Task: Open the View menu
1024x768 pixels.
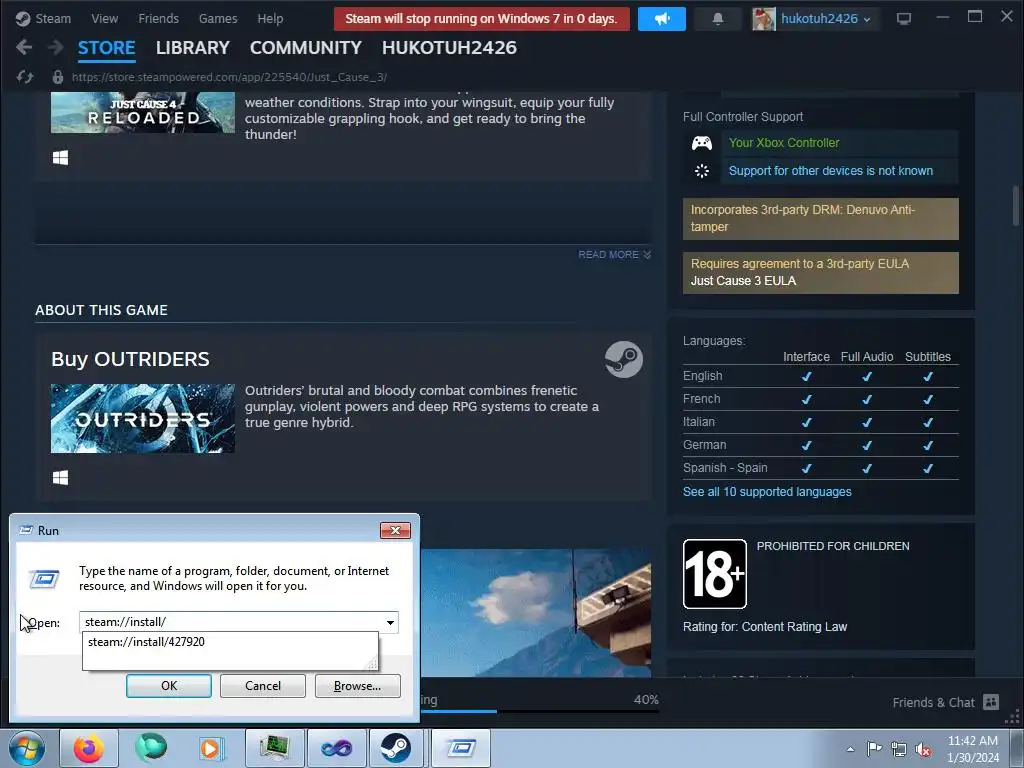Action: click(x=104, y=18)
